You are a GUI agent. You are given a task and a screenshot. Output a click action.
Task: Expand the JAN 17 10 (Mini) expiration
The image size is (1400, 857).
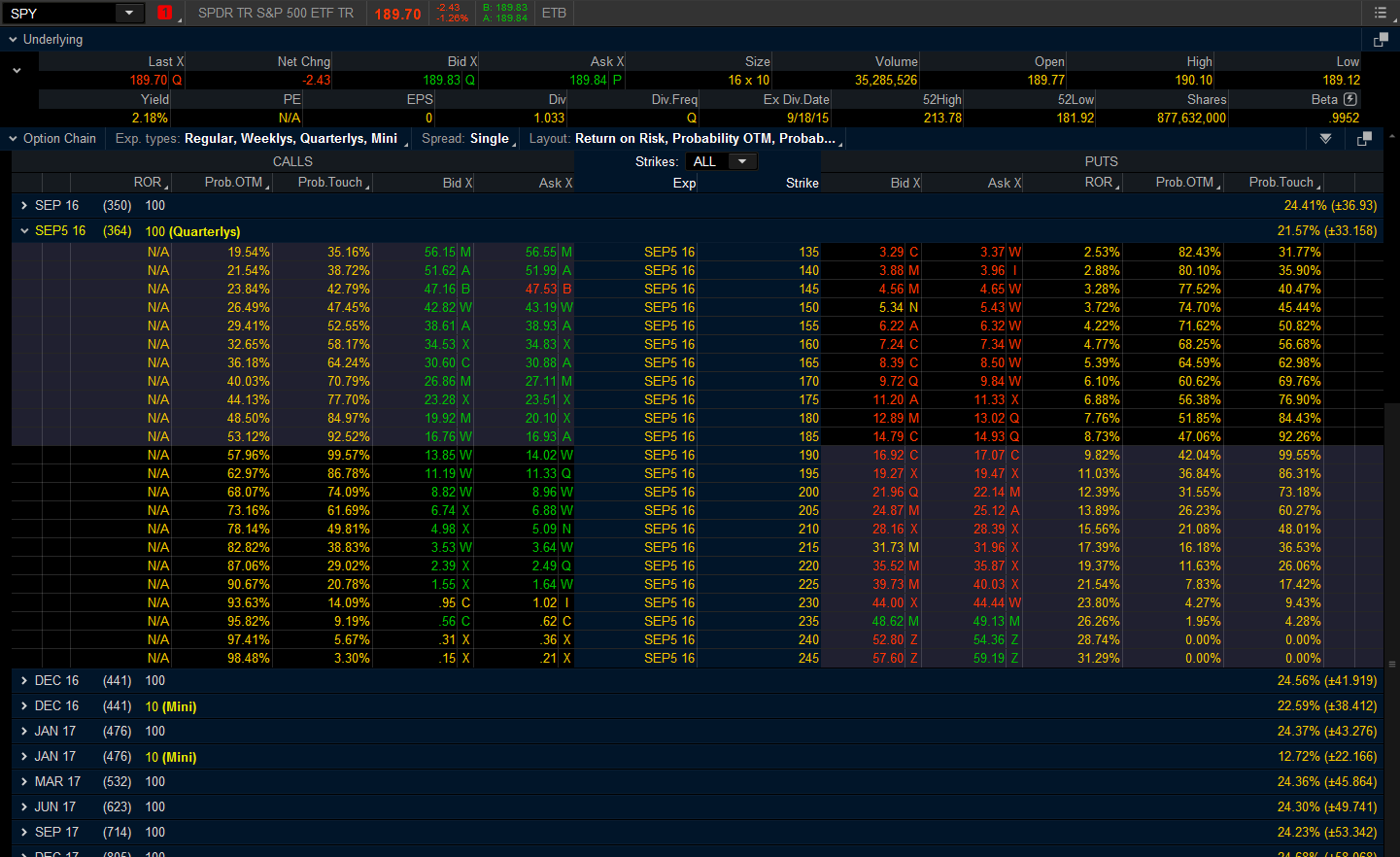24,756
